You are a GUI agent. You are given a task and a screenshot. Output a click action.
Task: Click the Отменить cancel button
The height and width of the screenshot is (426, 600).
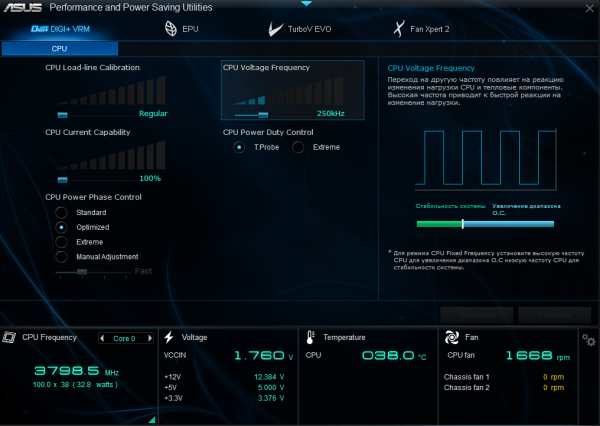point(554,315)
